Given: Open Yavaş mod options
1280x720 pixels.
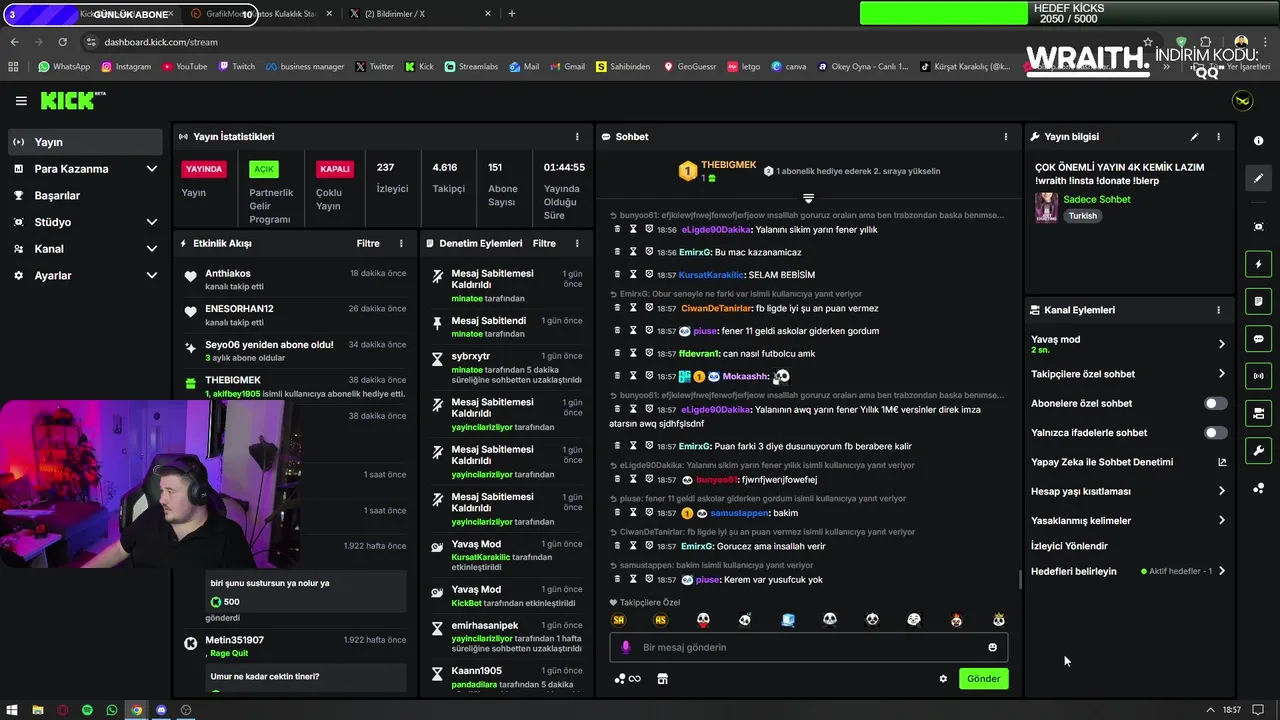Looking at the screenshot, I should (1128, 344).
